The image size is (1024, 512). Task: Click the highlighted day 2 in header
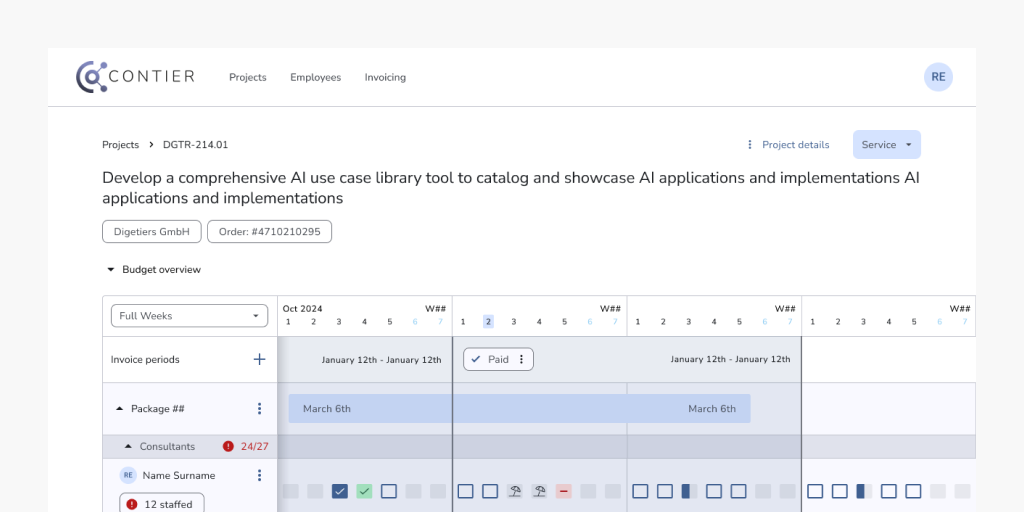pyautogui.click(x=488, y=321)
